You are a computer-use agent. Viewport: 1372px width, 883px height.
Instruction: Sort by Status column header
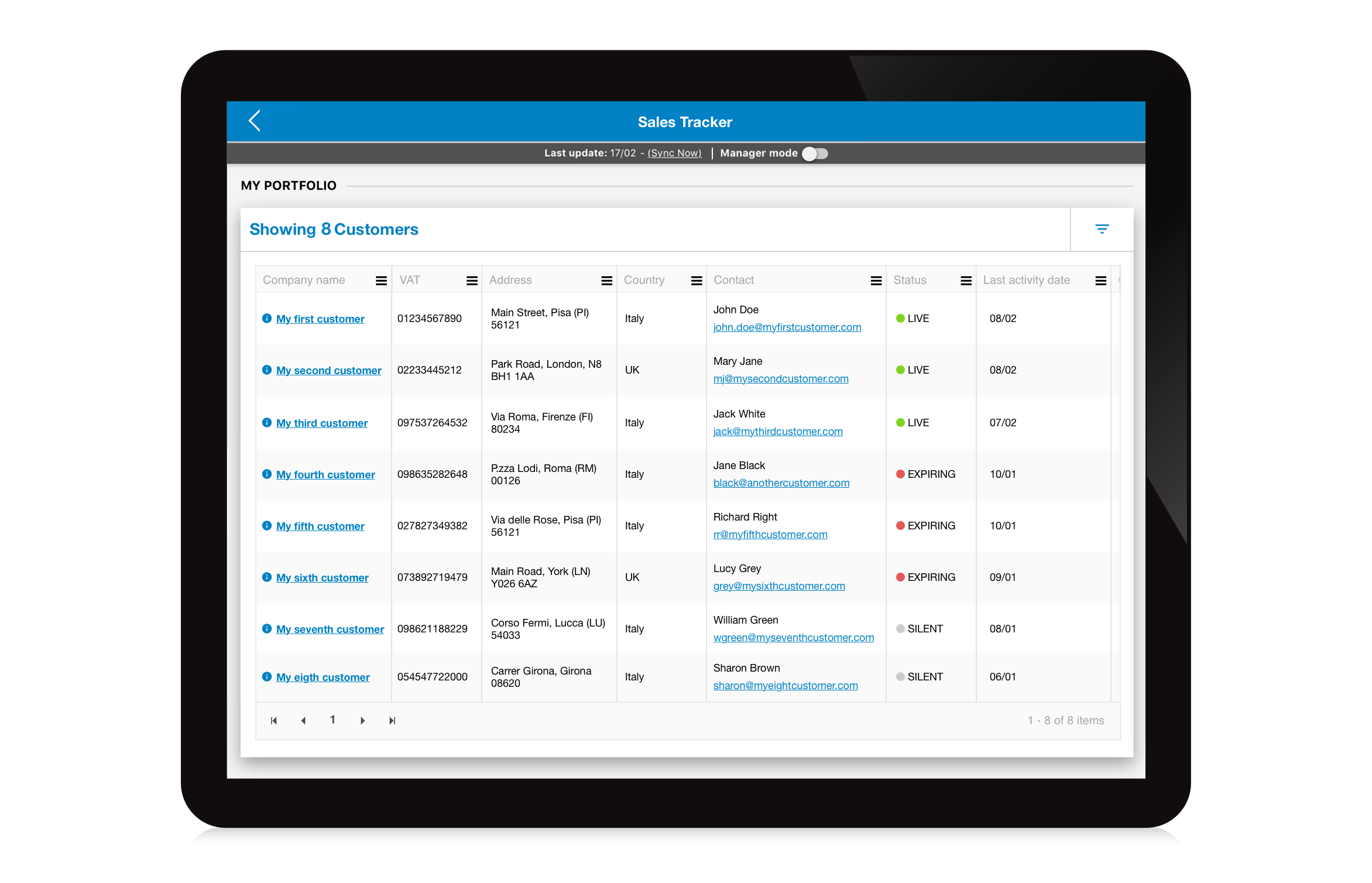[910, 280]
